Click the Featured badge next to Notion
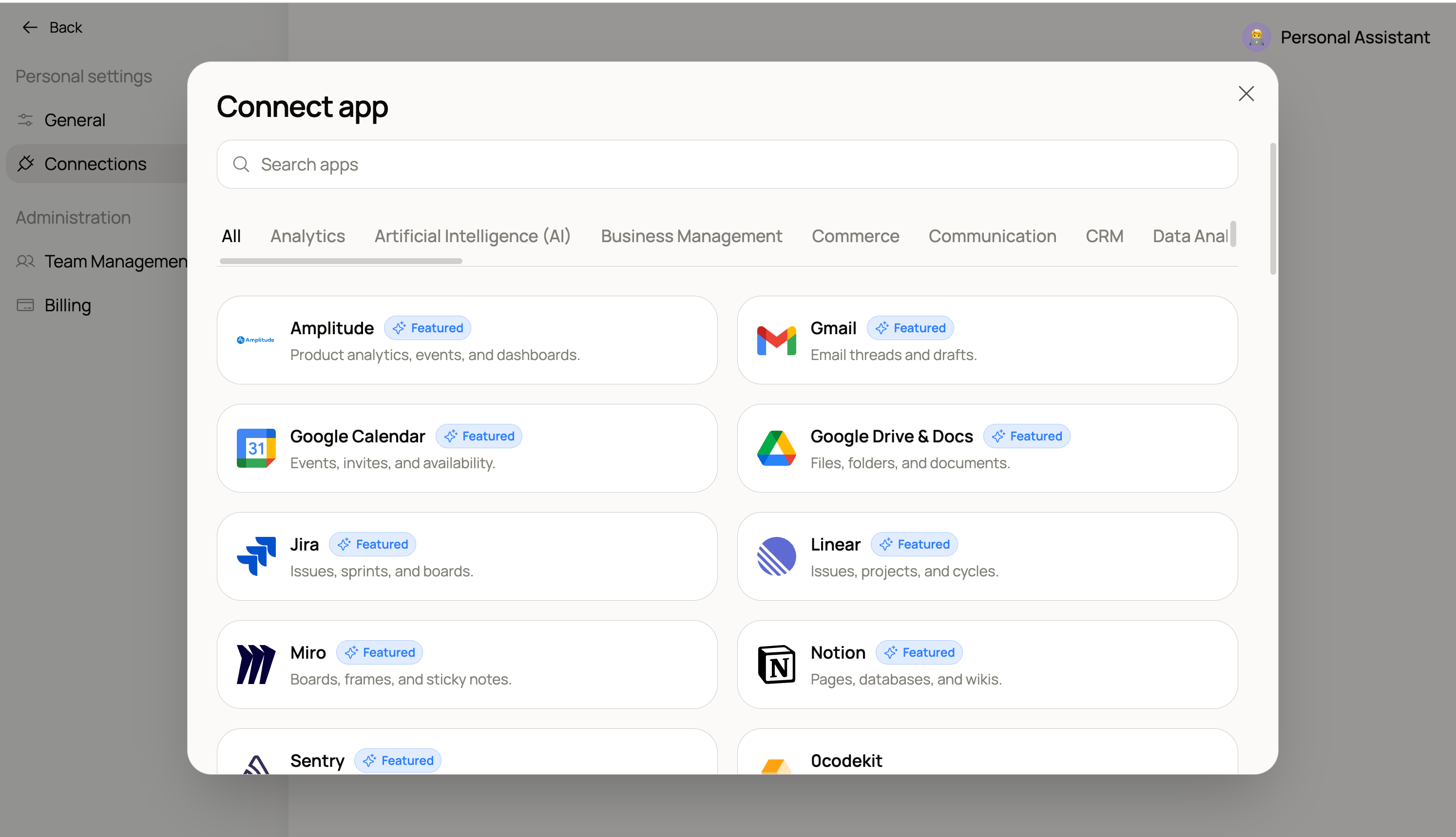 [919, 652]
